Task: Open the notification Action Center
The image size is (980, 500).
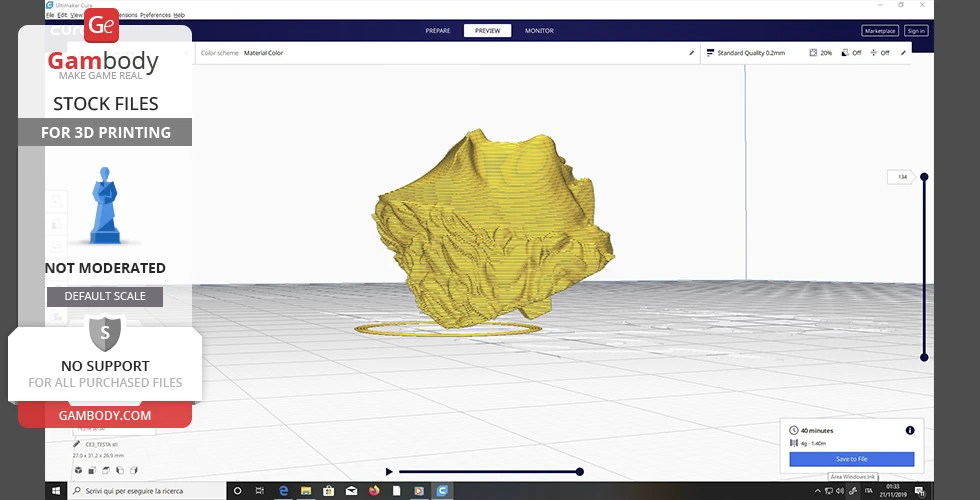Action: 920,491
